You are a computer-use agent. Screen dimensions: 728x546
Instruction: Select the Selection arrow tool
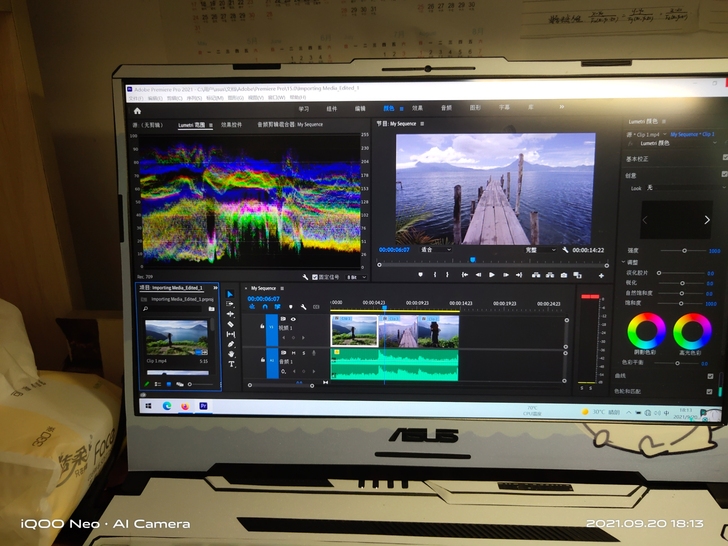pyautogui.click(x=231, y=295)
